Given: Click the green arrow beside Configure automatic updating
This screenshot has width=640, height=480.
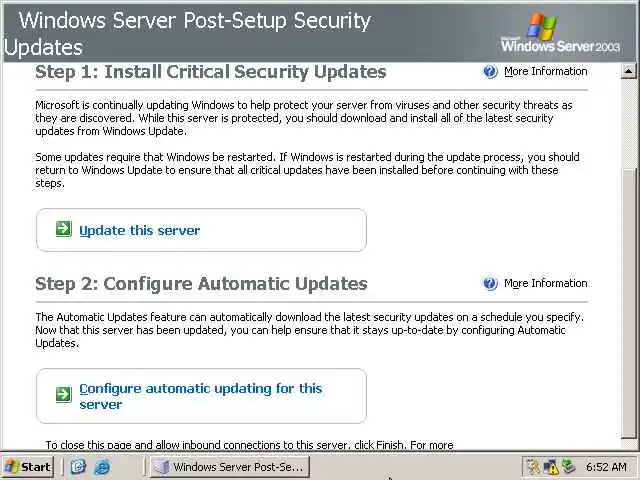Looking at the screenshot, I should tap(63, 394).
